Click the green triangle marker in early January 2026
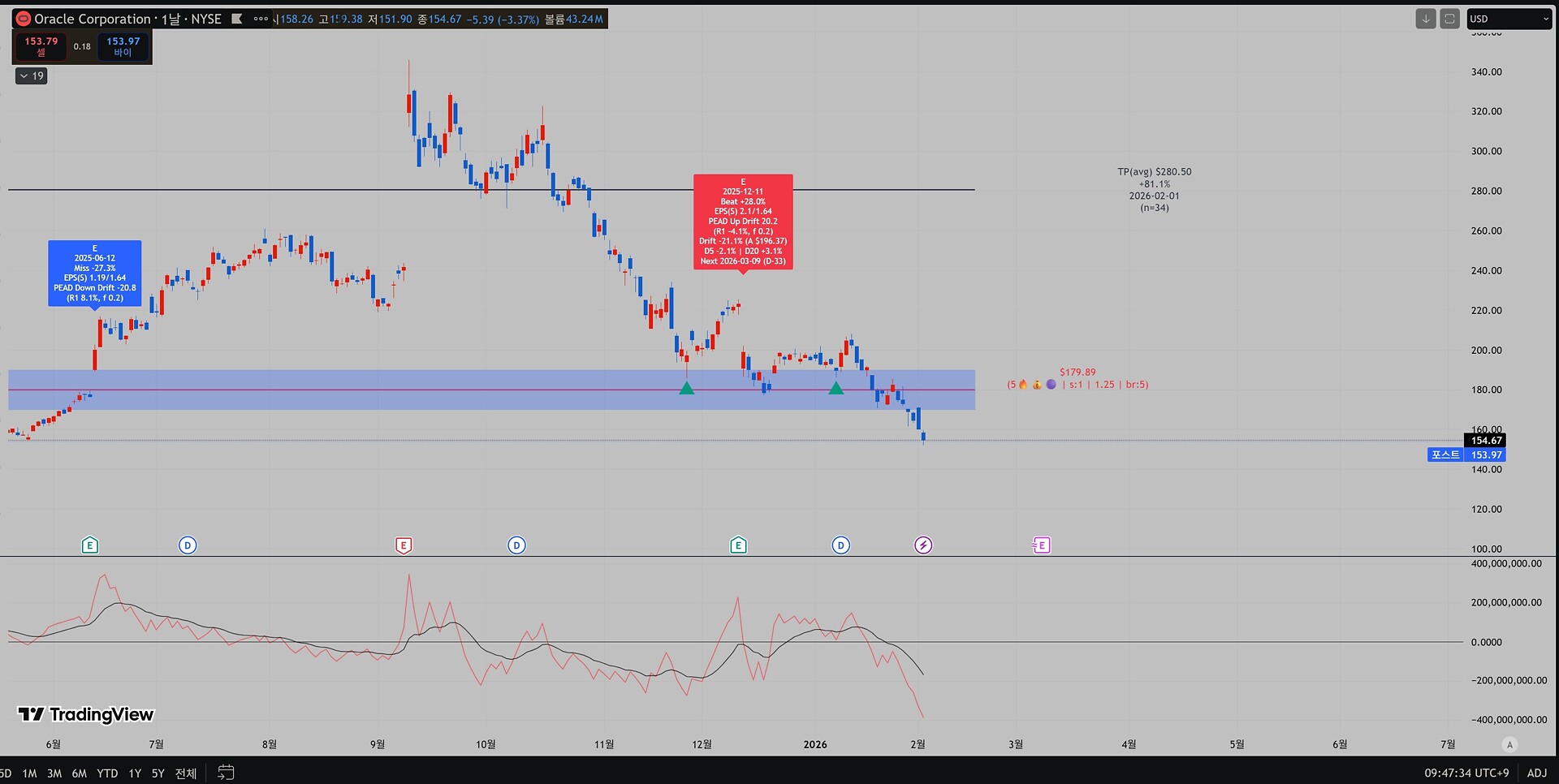1559x784 pixels. click(x=836, y=388)
